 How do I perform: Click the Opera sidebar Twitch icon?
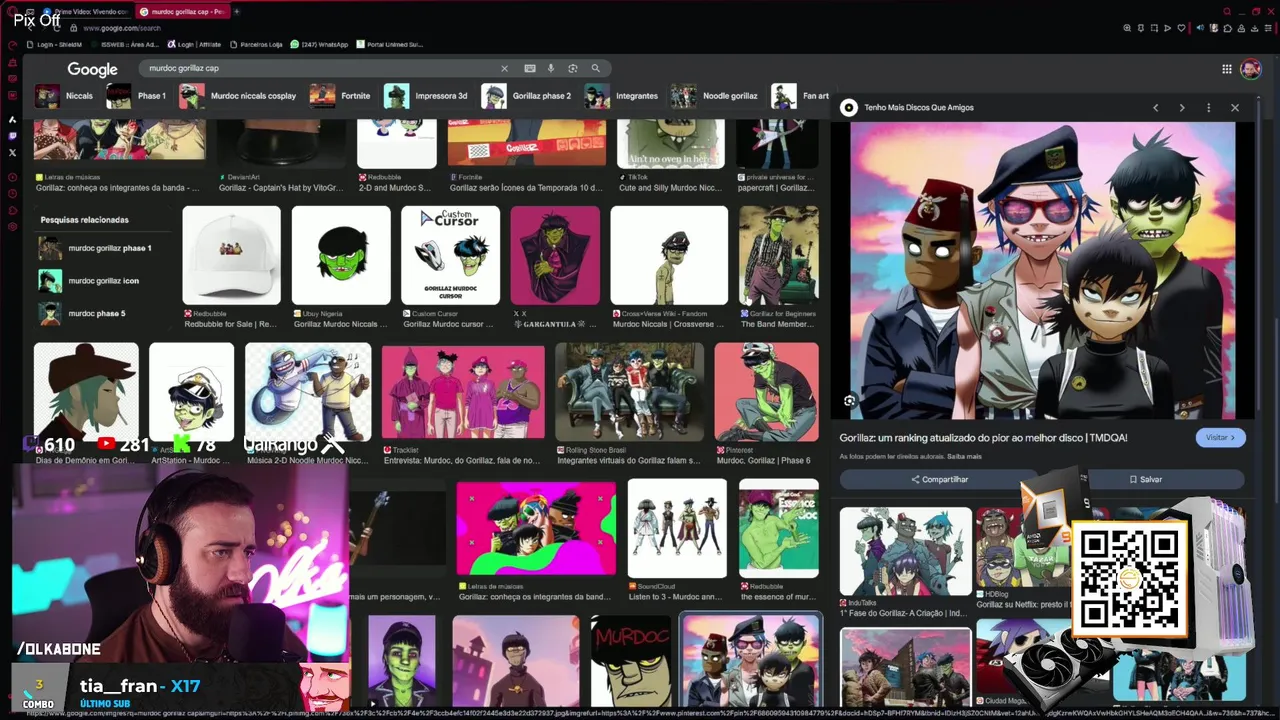[x=12, y=136]
